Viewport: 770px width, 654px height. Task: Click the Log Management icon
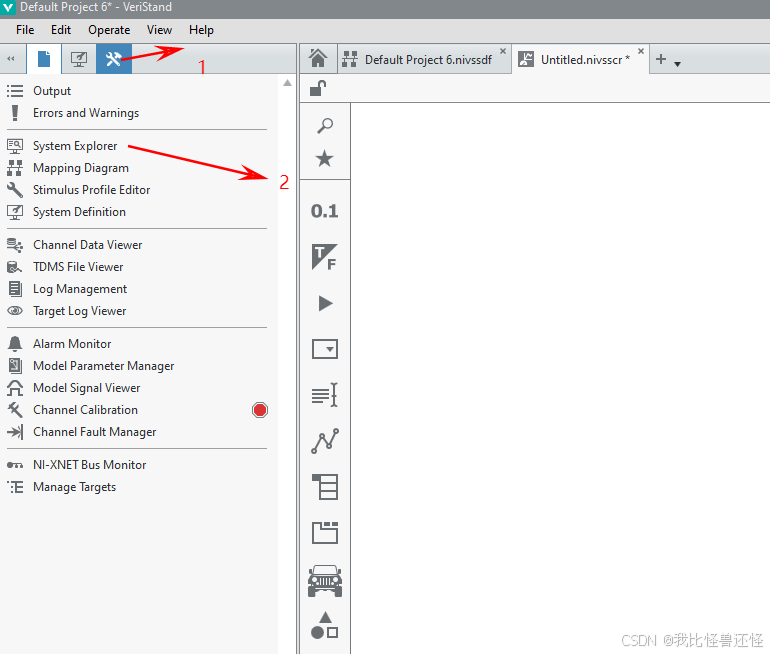[15, 289]
